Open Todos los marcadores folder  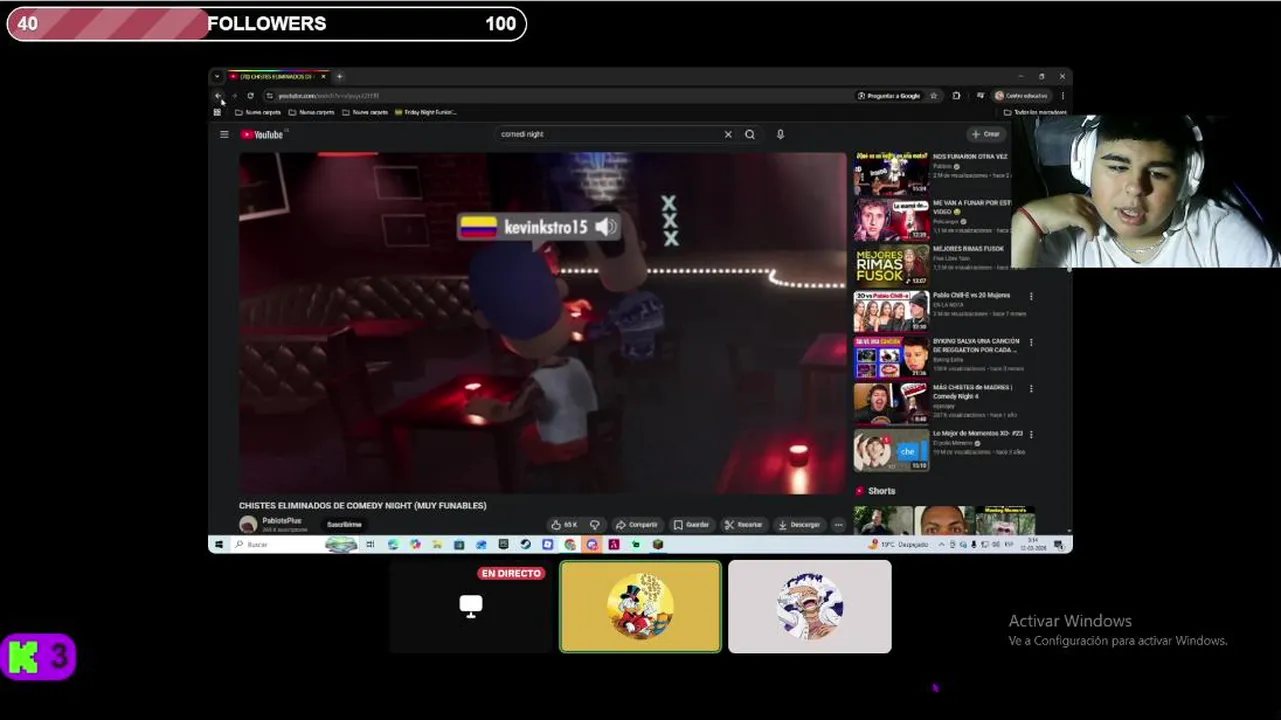[1035, 112]
